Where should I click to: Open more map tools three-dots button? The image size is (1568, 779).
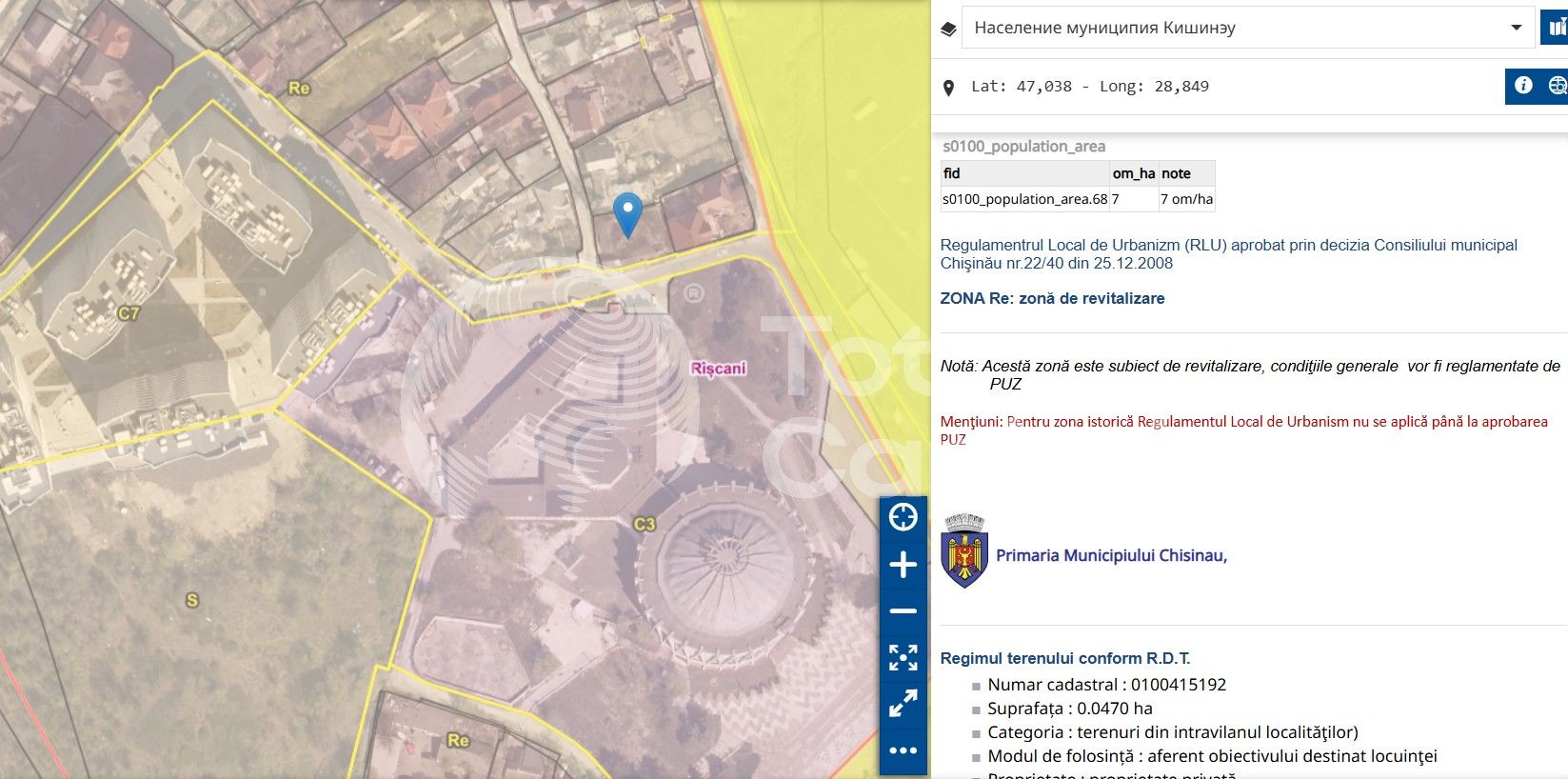pos(903,750)
